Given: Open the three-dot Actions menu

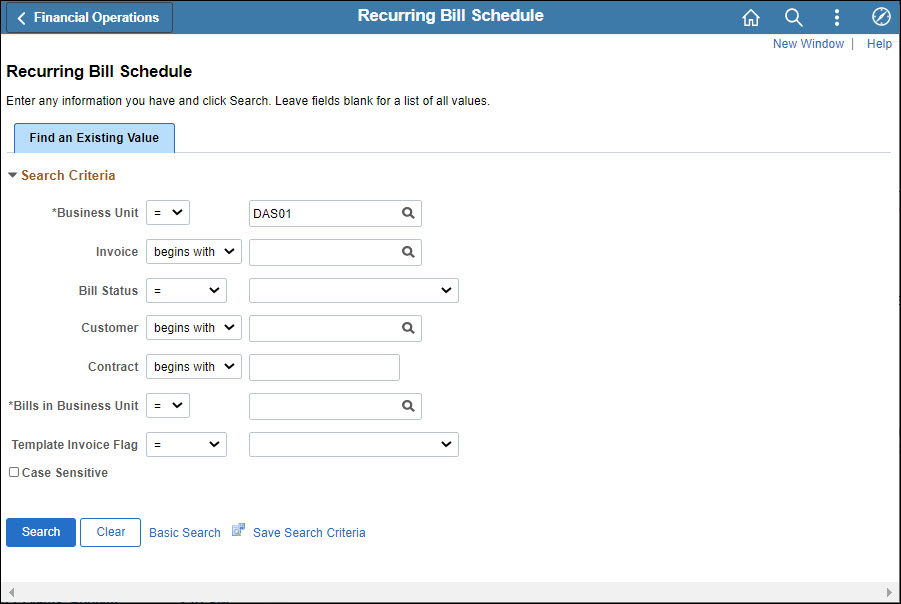Looking at the screenshot, I should (x=837, y=17).
